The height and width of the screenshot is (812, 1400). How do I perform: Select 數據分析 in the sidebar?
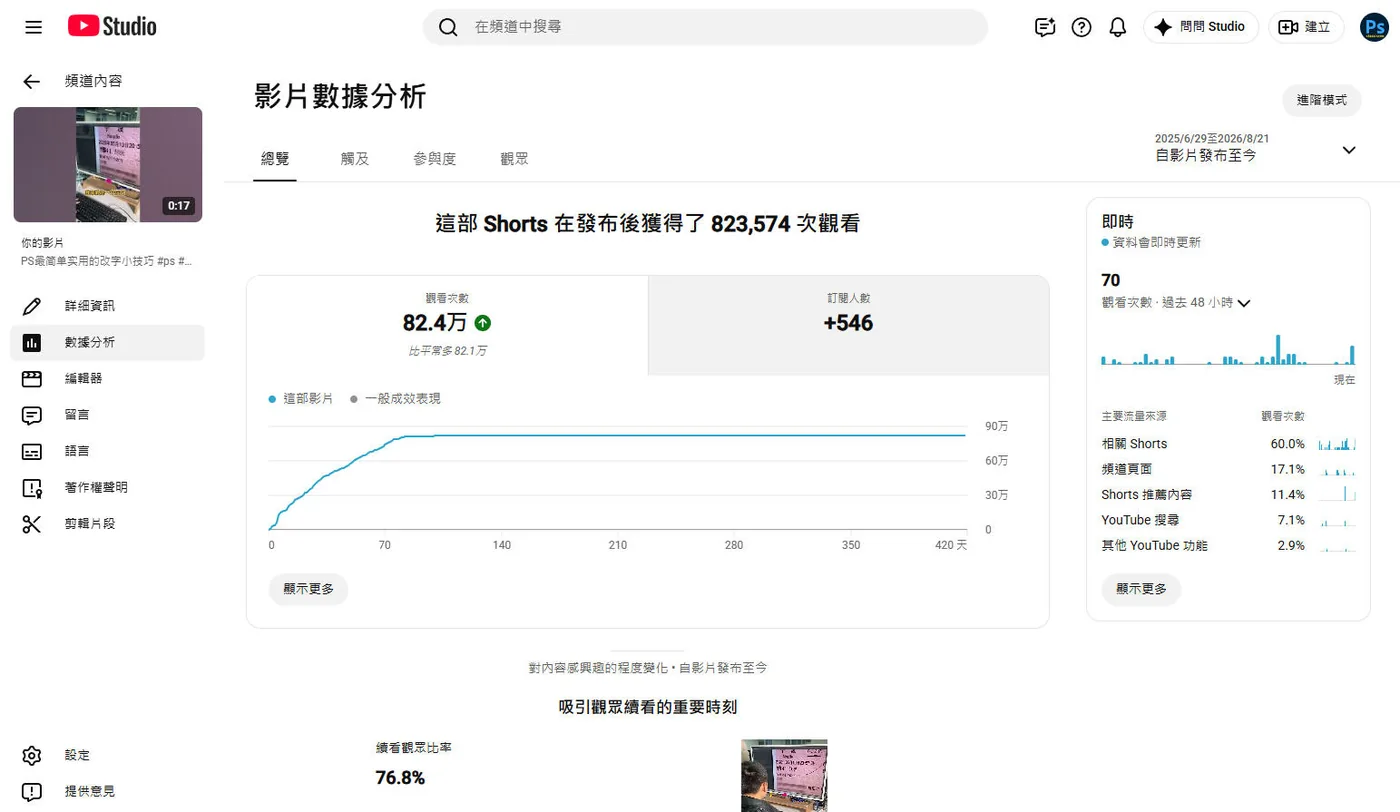point(108,342)
